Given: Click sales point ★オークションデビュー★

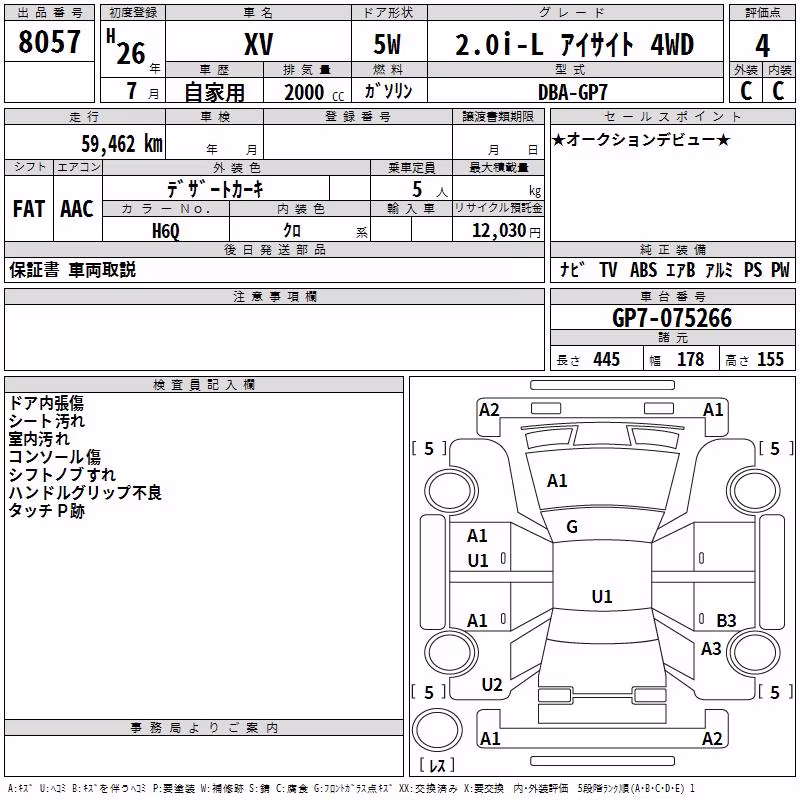Looking at the screenshot, I should (641, 139).
